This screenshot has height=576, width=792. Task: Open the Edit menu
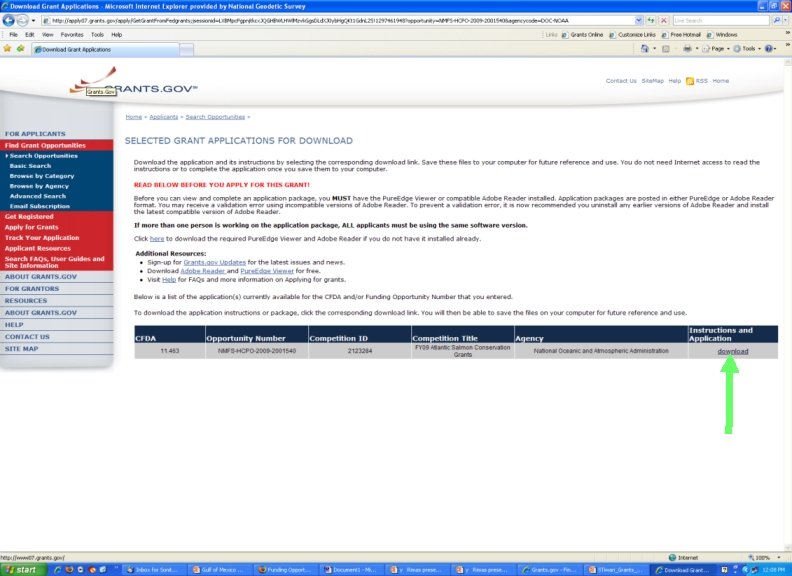click(30, 35)
